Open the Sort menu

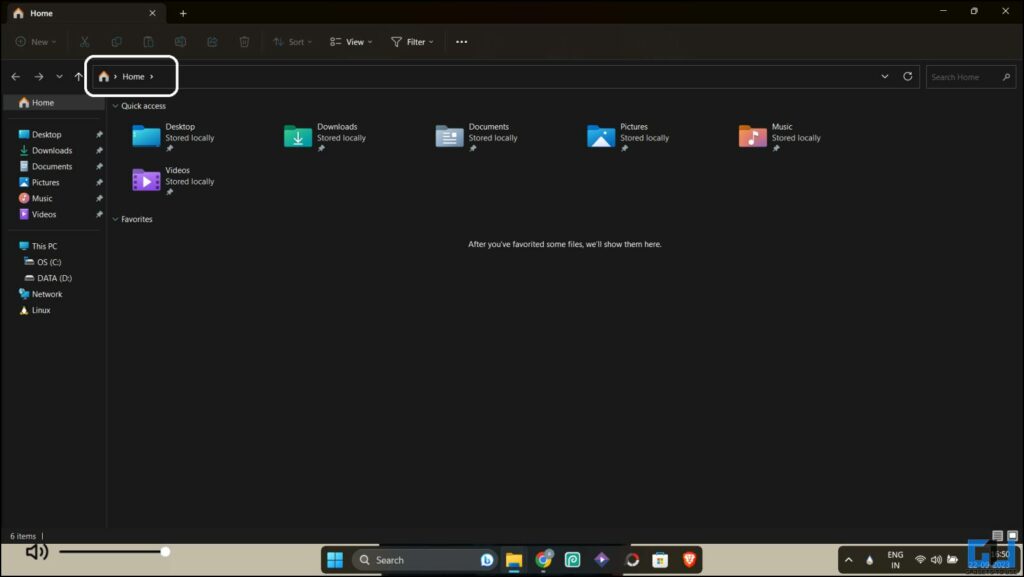pyautogui.click(x=294, y=41)
